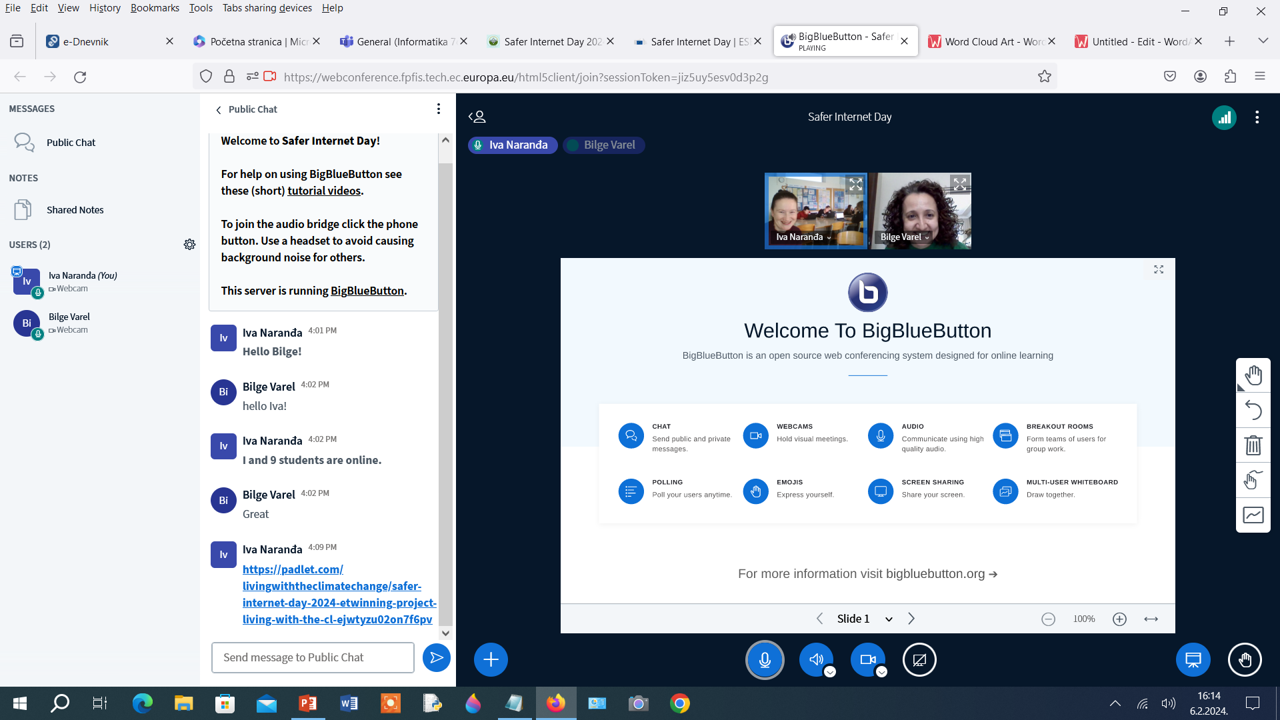The height and width of the screenshot is (720, 1280).
Task: Show hidden system tray icons chevron
Action: (1115, 704)
